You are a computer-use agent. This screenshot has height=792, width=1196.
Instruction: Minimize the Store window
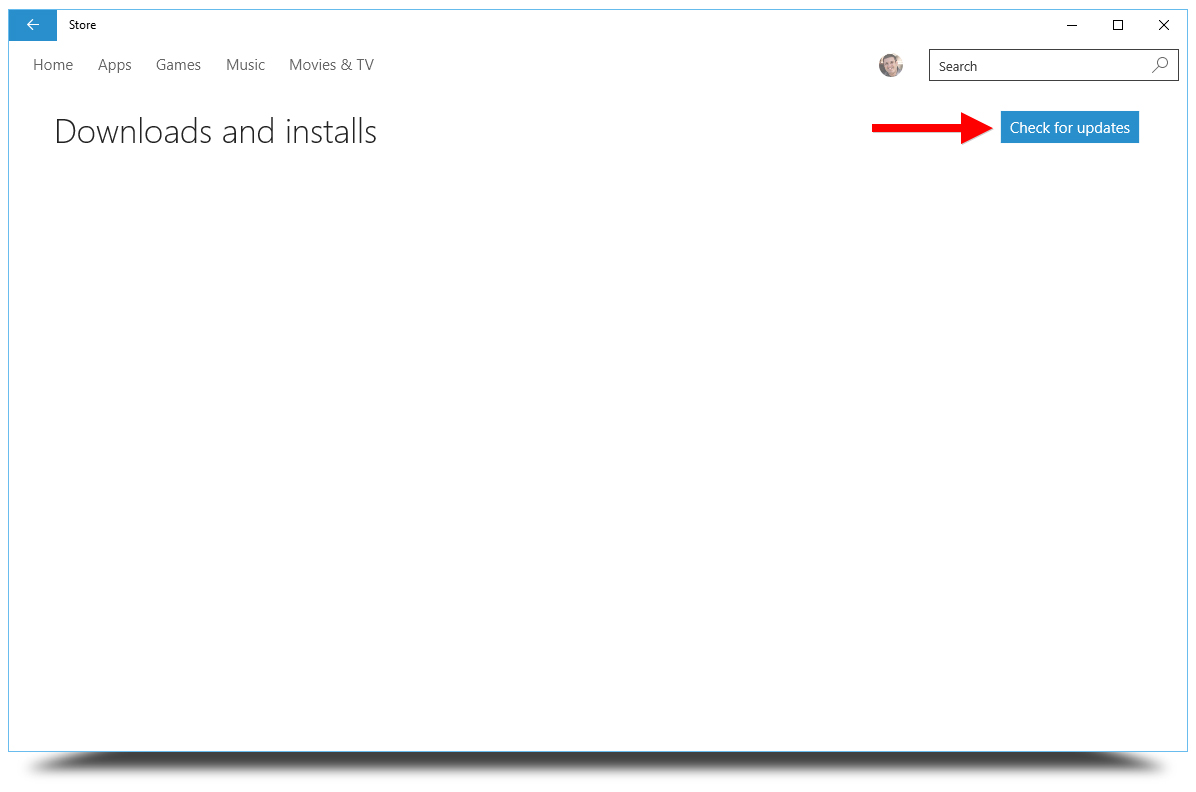point(1072,25)
